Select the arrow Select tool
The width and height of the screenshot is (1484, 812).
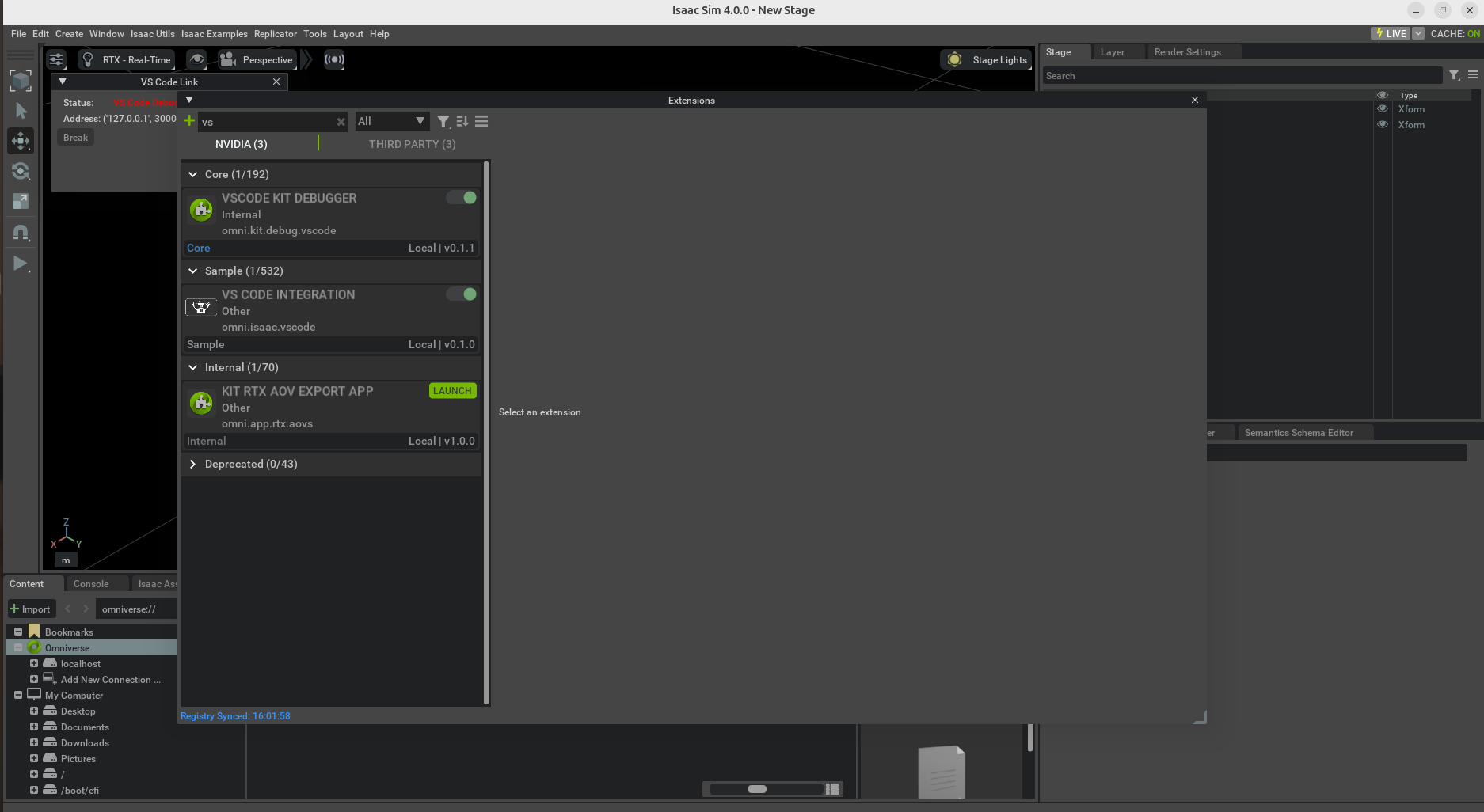(21, 111)
